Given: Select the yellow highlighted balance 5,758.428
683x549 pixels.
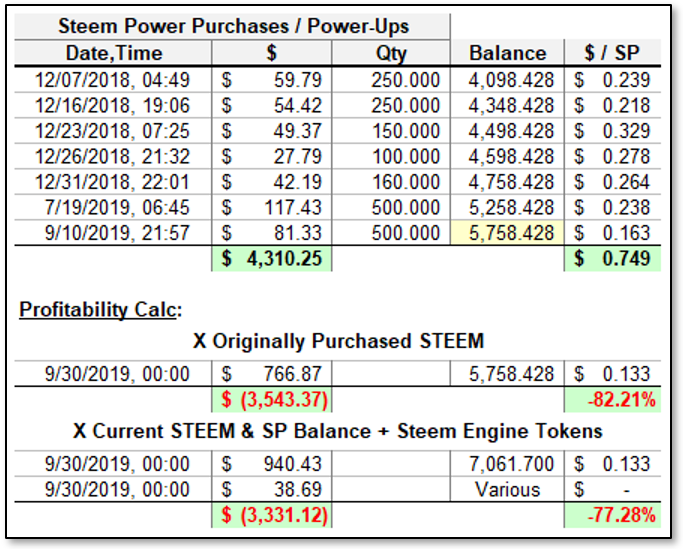Looking at the screenshot, I should pos(507,233).
